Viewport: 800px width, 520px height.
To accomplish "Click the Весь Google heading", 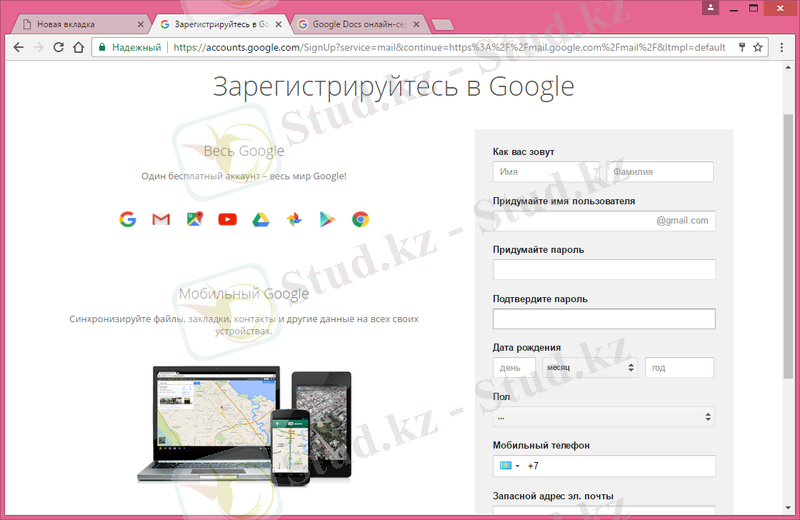I will (244, 151).
